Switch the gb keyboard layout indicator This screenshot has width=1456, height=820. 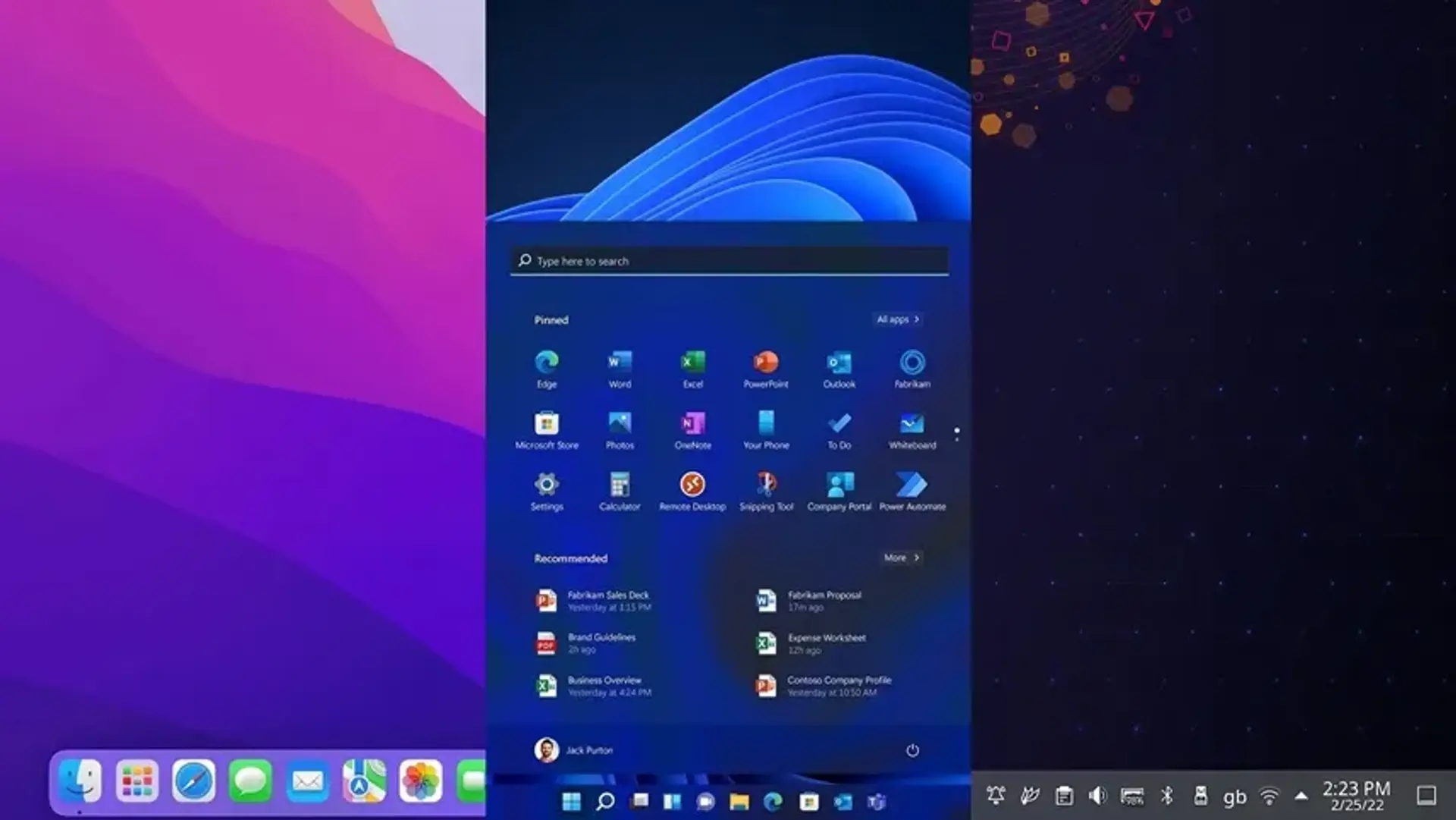click(1235, 797)
